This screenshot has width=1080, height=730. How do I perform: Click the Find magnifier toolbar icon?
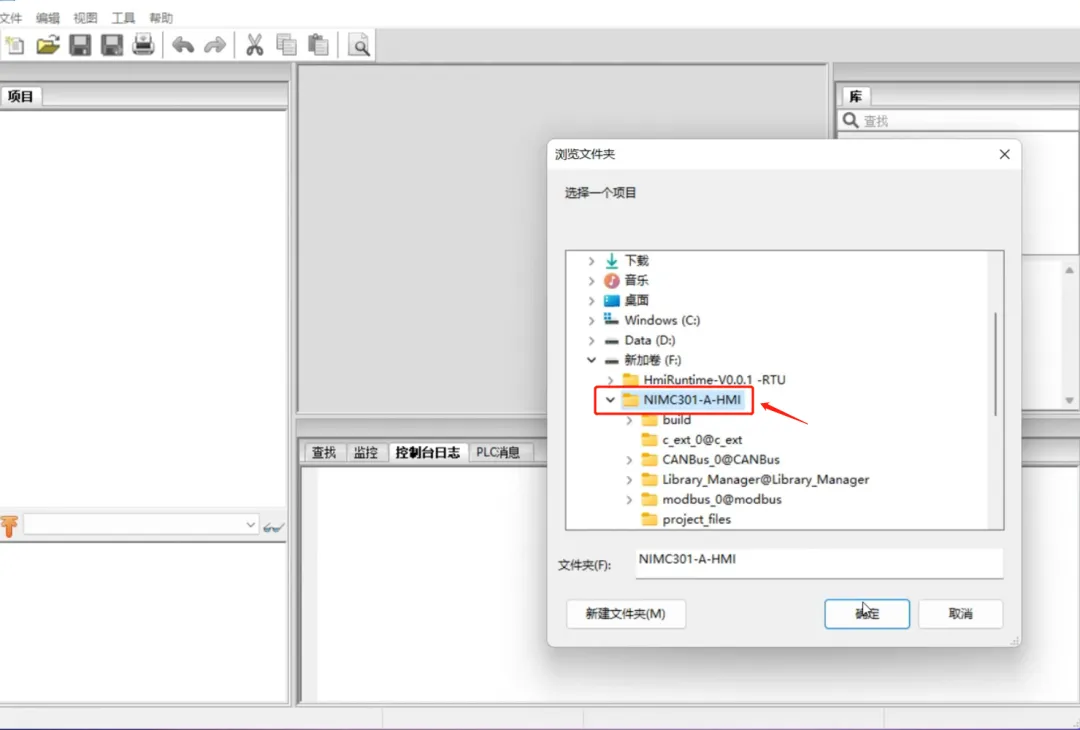tap(359, 45)
